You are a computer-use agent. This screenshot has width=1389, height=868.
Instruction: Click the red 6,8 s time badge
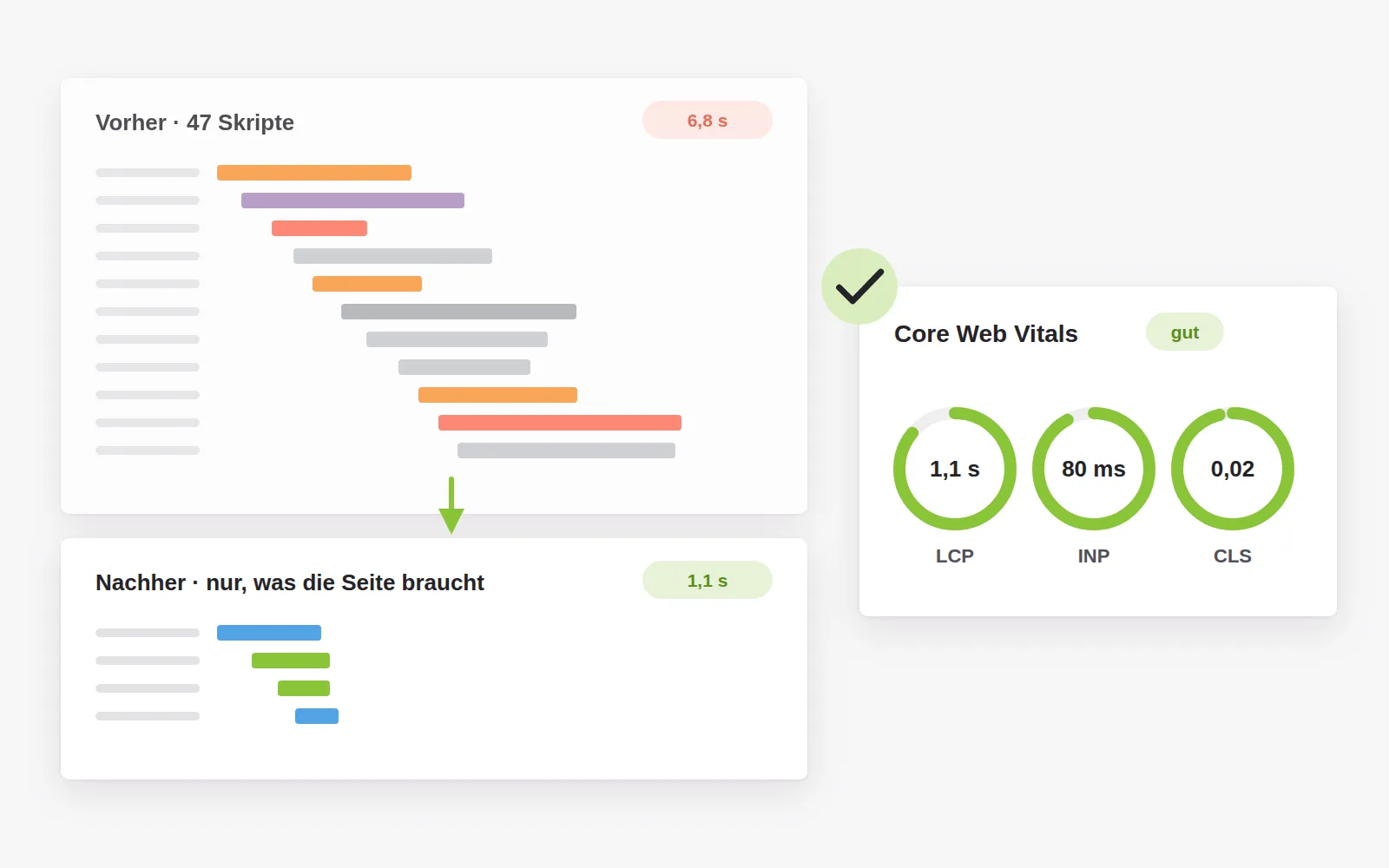[x=708, y=120]
